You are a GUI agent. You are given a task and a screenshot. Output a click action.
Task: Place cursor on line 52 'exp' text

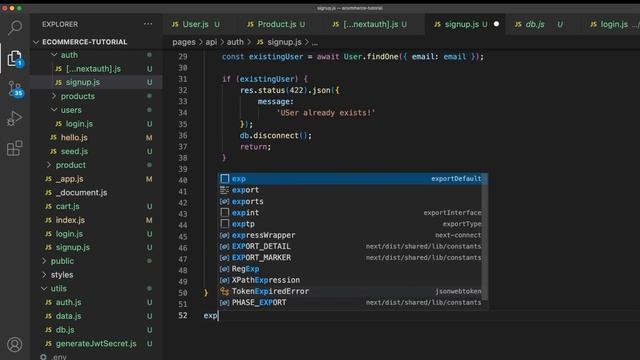tap(211, 316)
